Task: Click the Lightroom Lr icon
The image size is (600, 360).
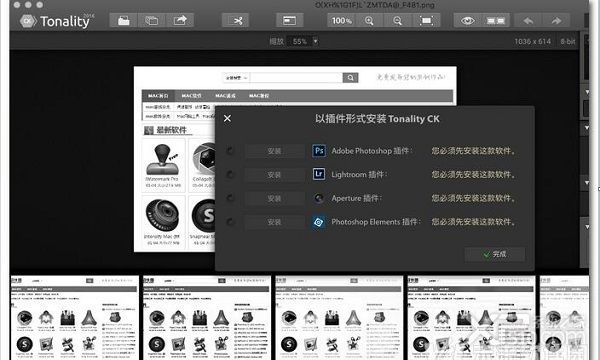Action: click(x=319, y=174)
